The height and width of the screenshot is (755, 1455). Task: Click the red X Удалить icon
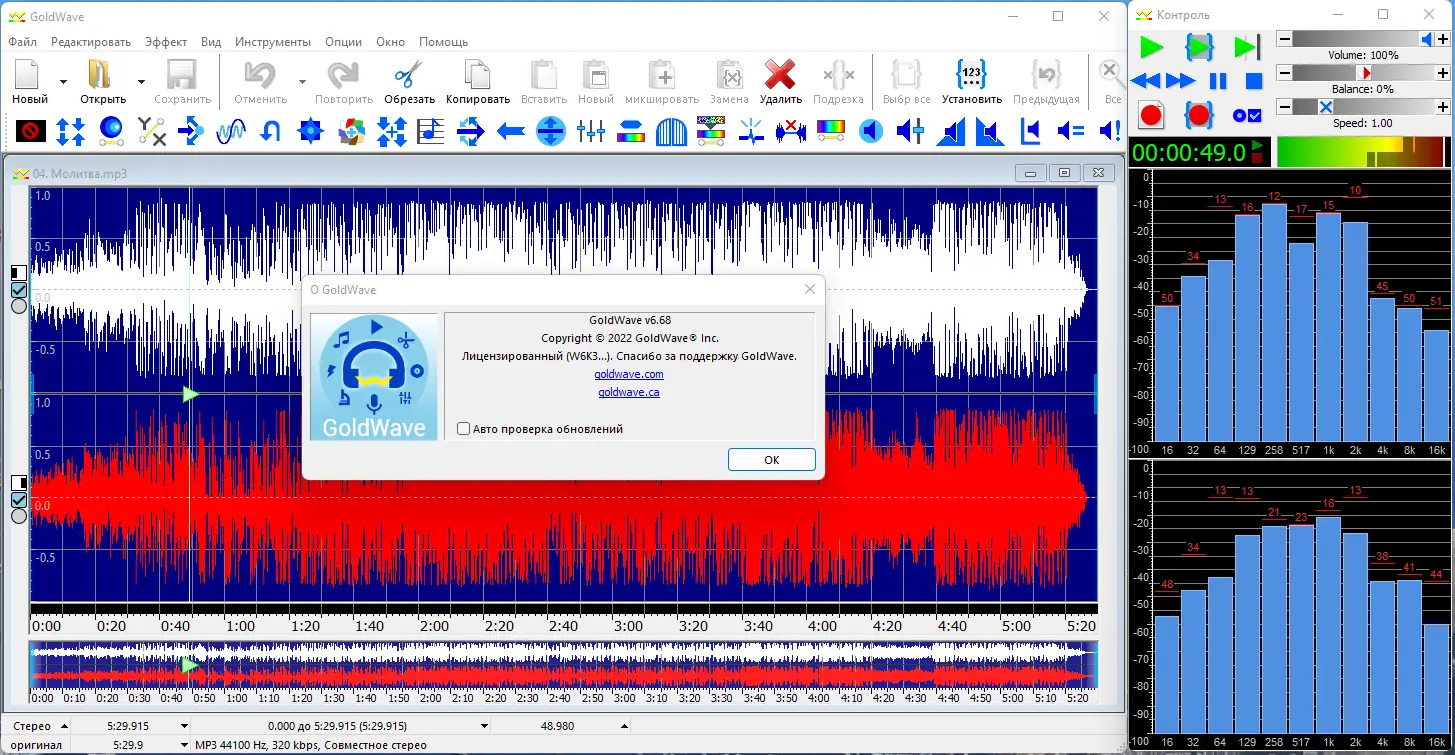point(779,76)
